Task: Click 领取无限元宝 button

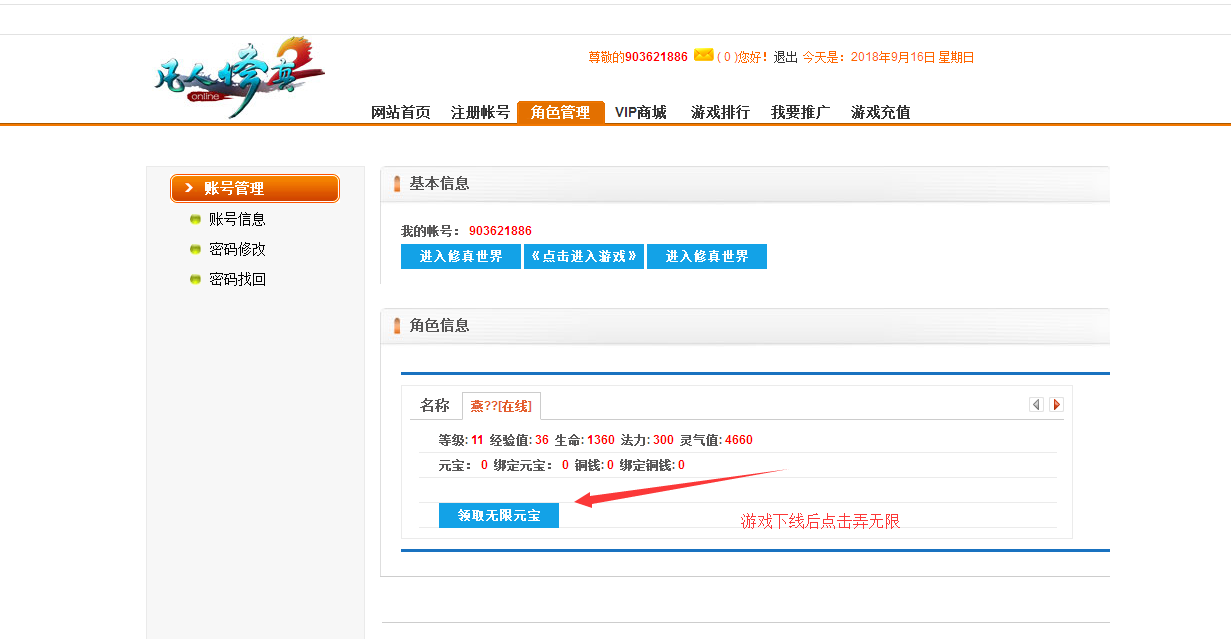Action: (x=499, y=515)
